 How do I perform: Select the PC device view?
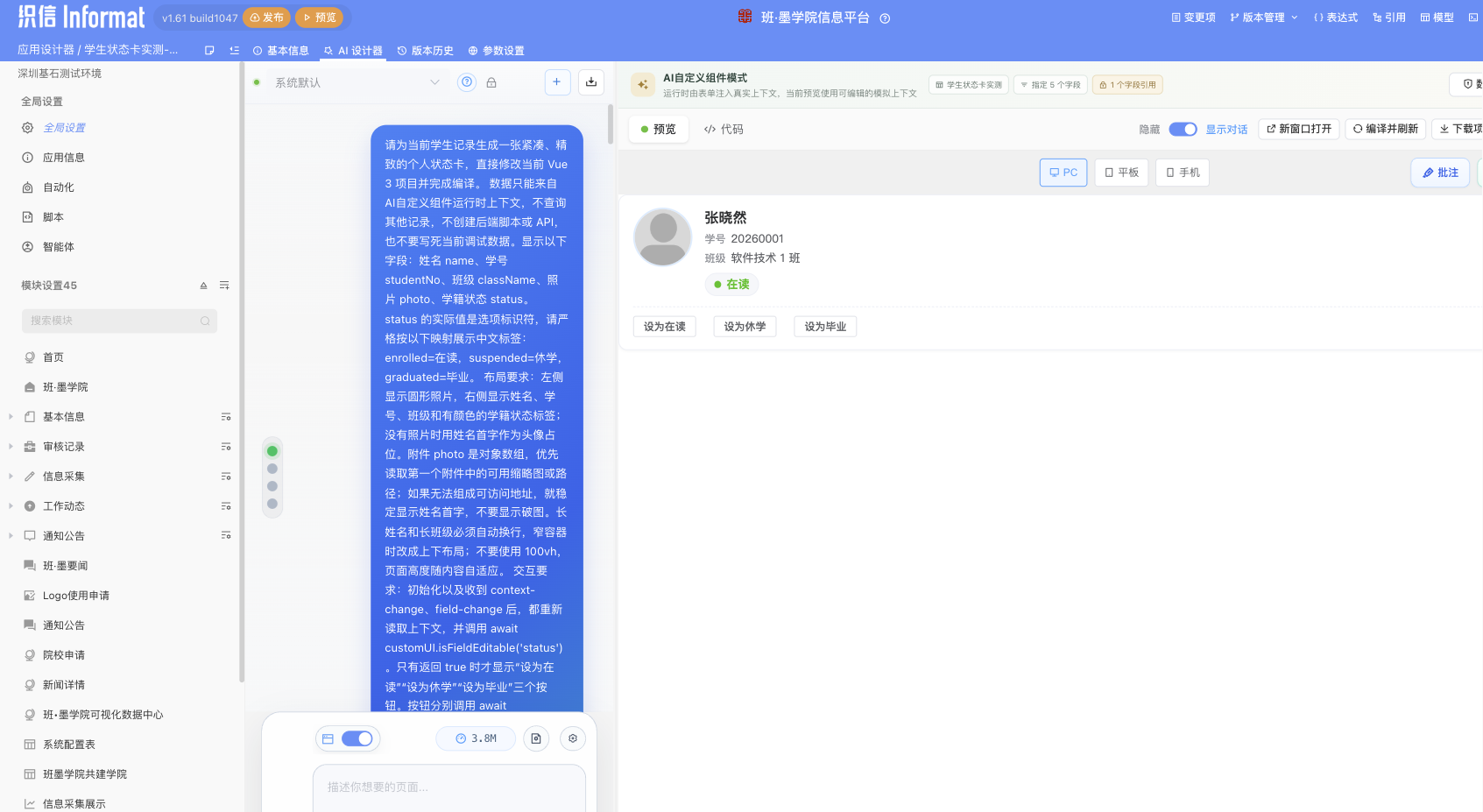point(1063,173)
